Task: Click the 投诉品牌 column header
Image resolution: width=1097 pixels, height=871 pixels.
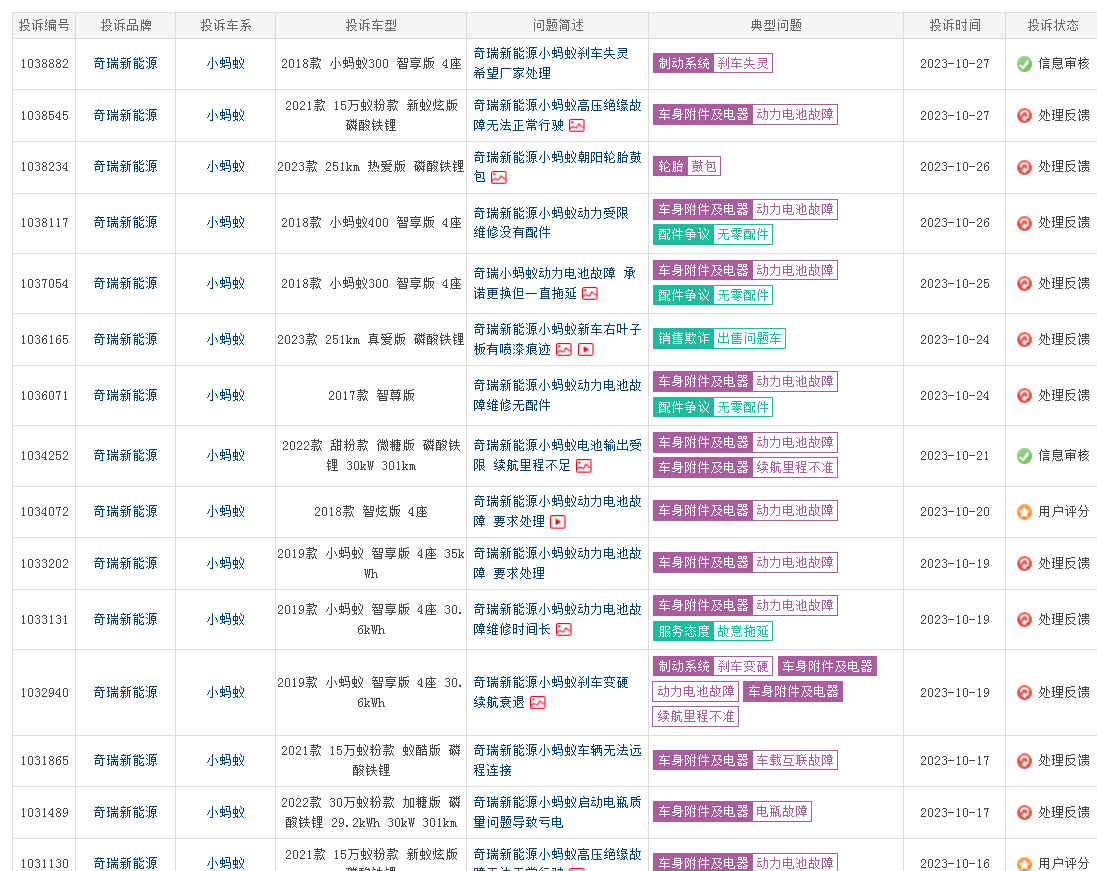Action: coord(126,26)
